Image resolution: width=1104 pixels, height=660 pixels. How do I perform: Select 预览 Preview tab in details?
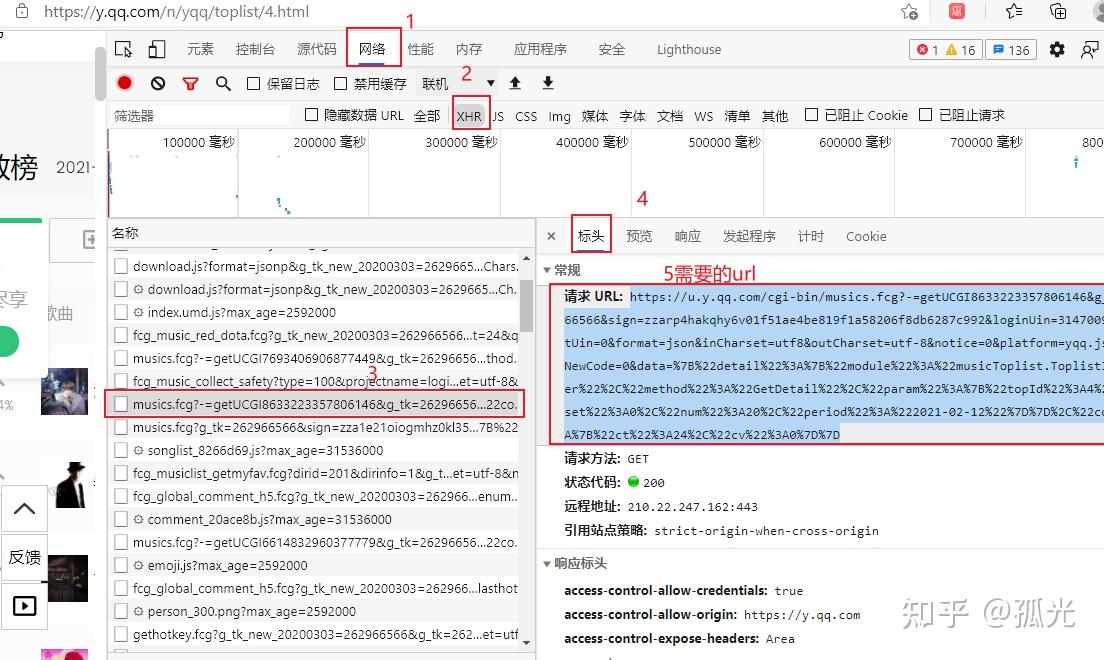(x=639, y=236)
